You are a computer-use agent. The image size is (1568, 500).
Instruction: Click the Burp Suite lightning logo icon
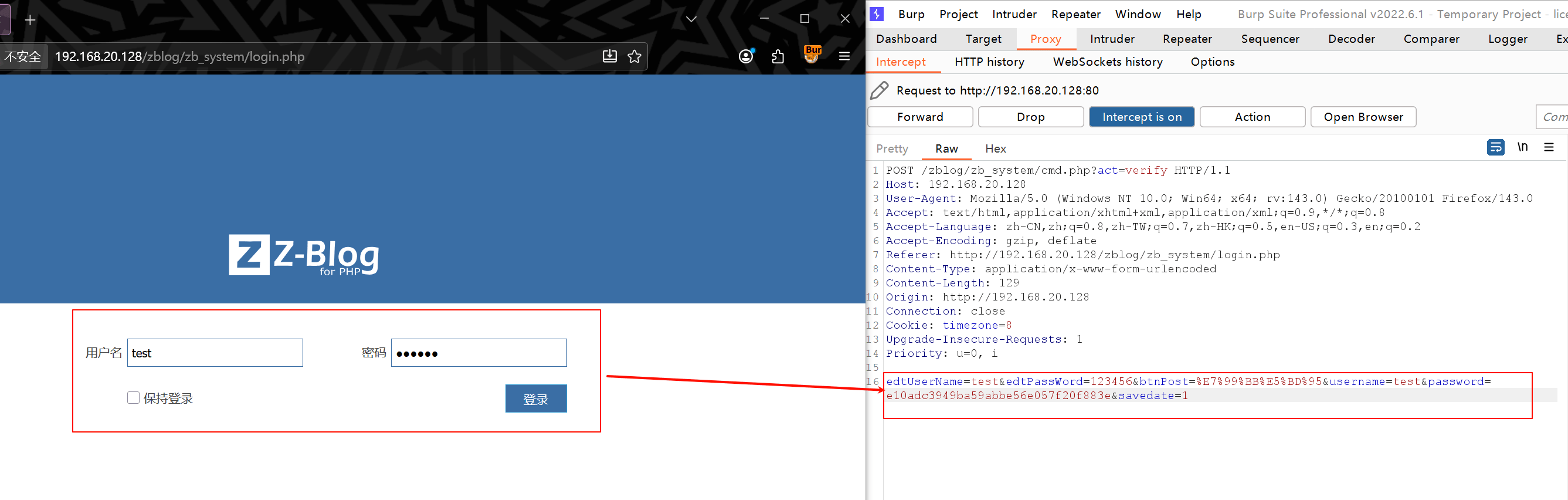pos(877,14)
